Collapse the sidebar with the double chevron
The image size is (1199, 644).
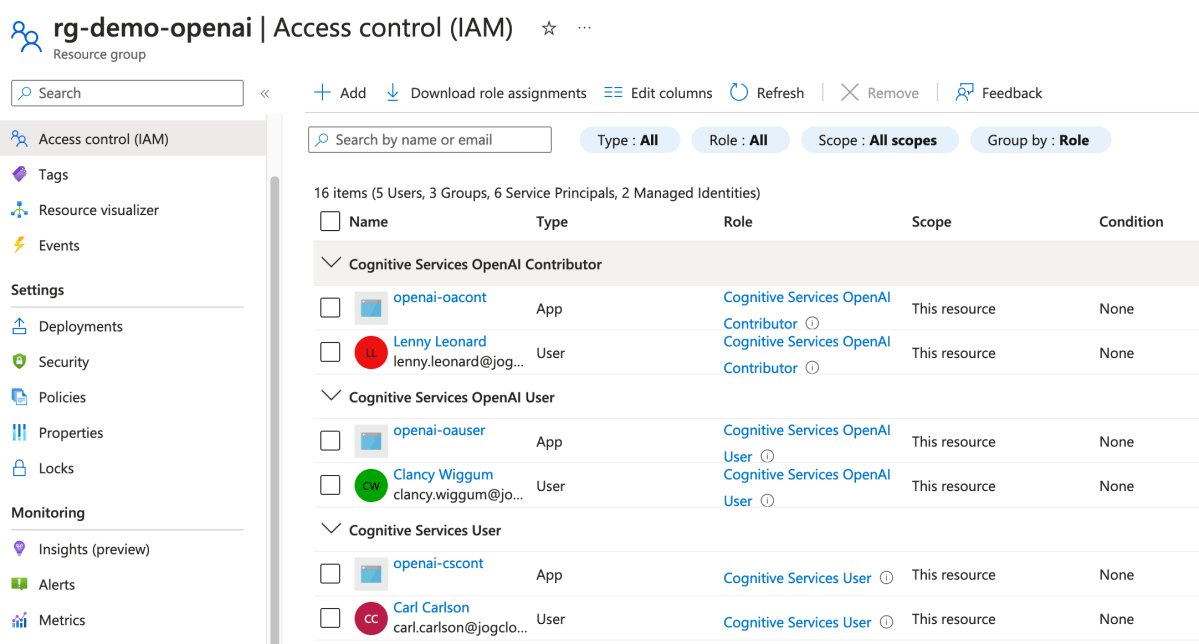pos(265,94)
